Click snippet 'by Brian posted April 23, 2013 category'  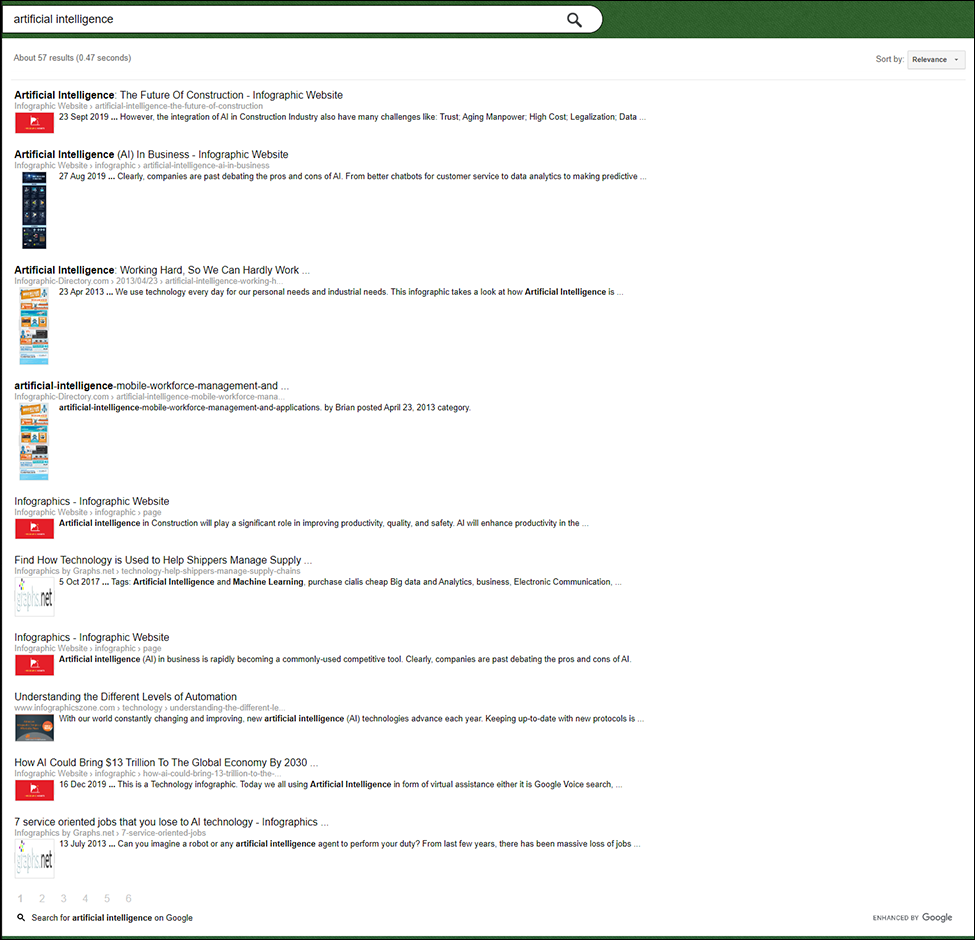(x=397, y=408)
